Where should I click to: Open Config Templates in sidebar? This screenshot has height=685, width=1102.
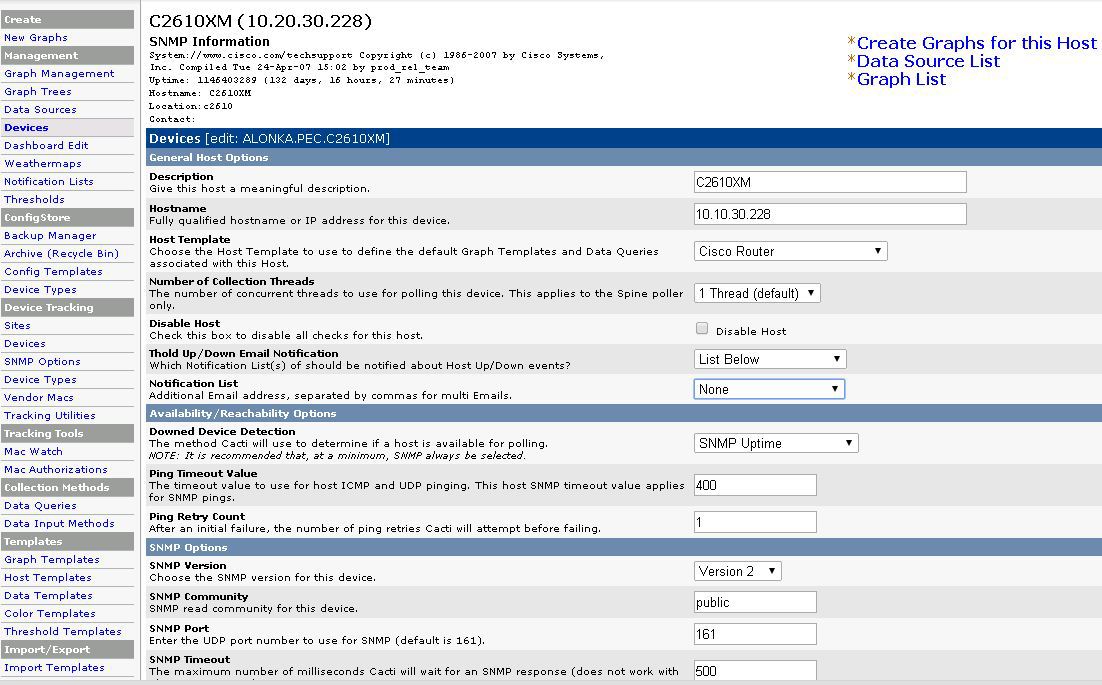pyautogui.click(x=53, y=272)
